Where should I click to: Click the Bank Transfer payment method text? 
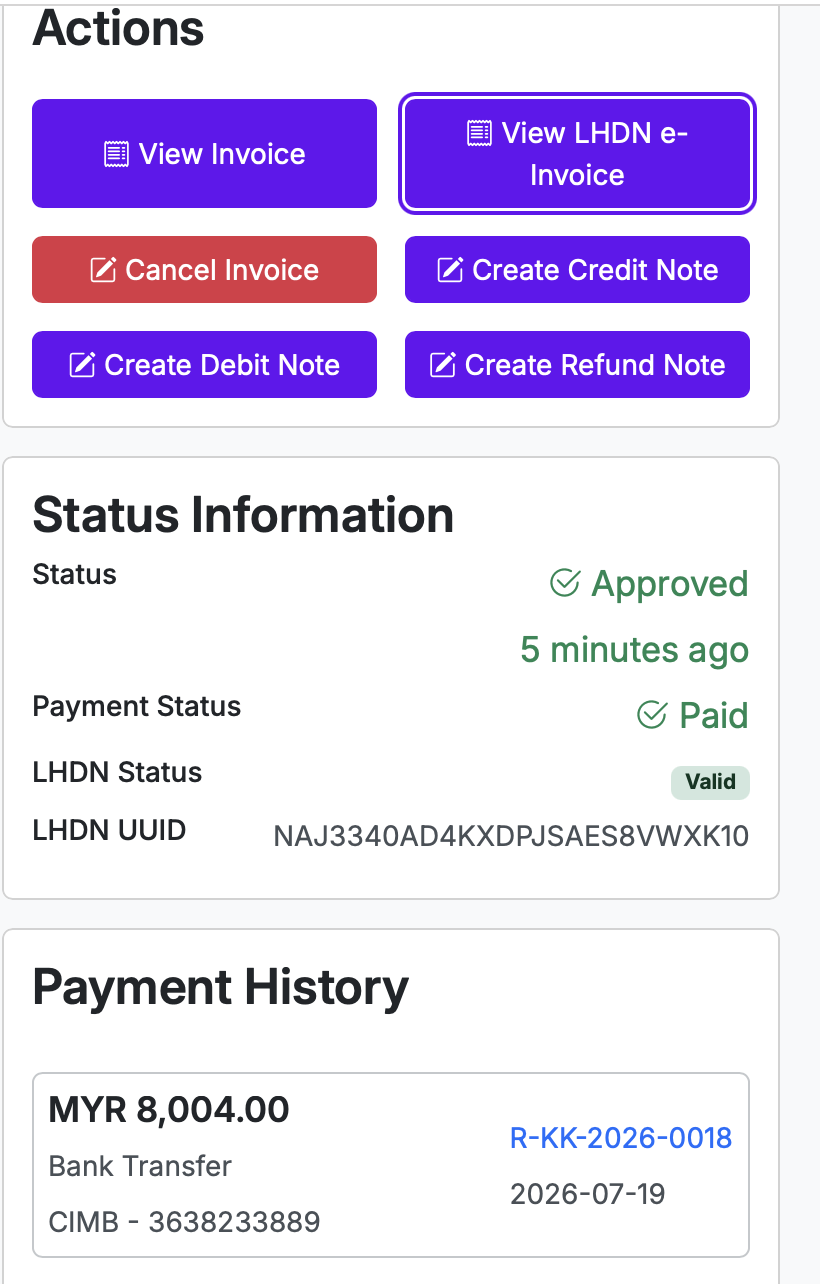point(140,1166)
